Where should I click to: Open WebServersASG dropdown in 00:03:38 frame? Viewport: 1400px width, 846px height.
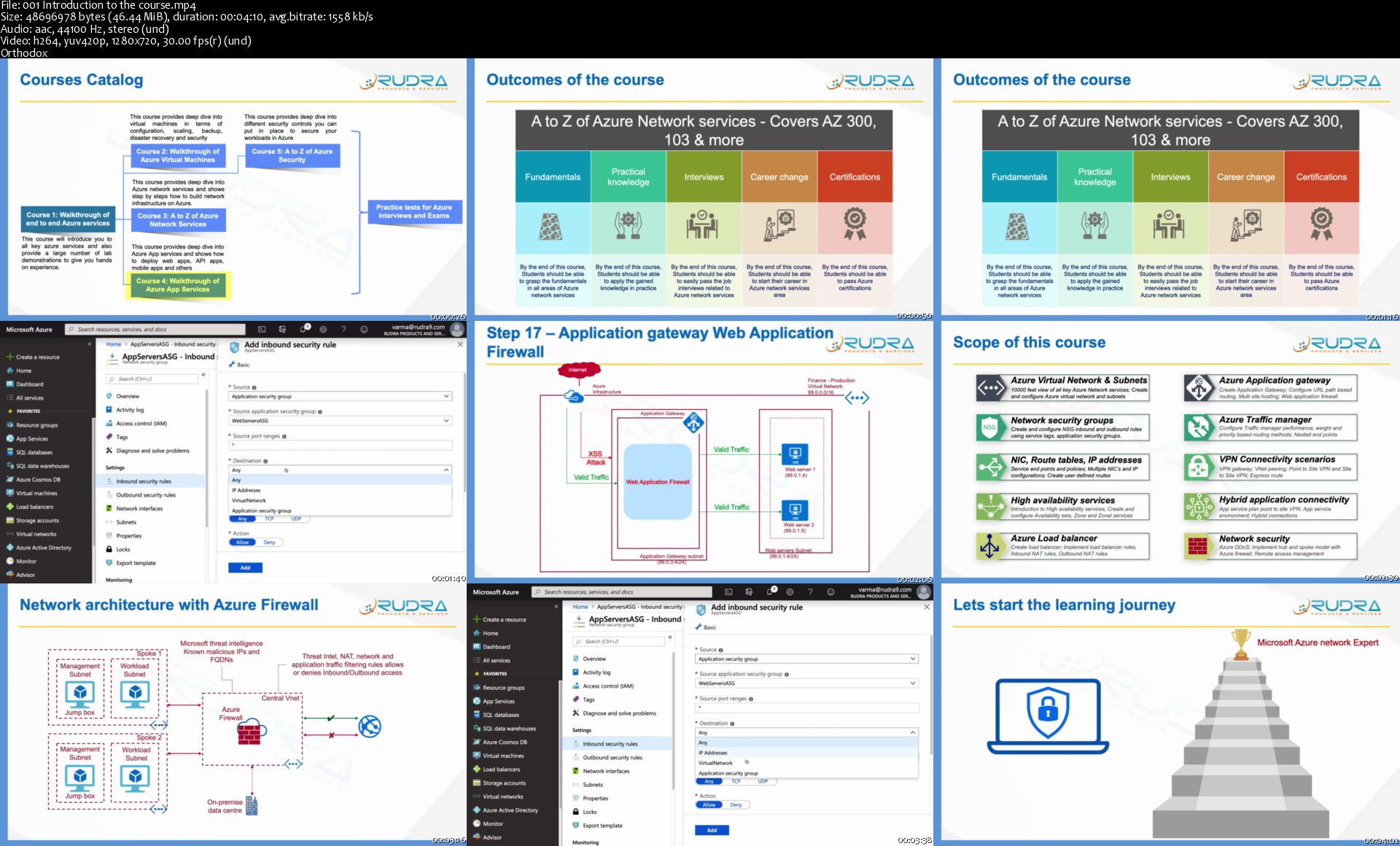806,683
